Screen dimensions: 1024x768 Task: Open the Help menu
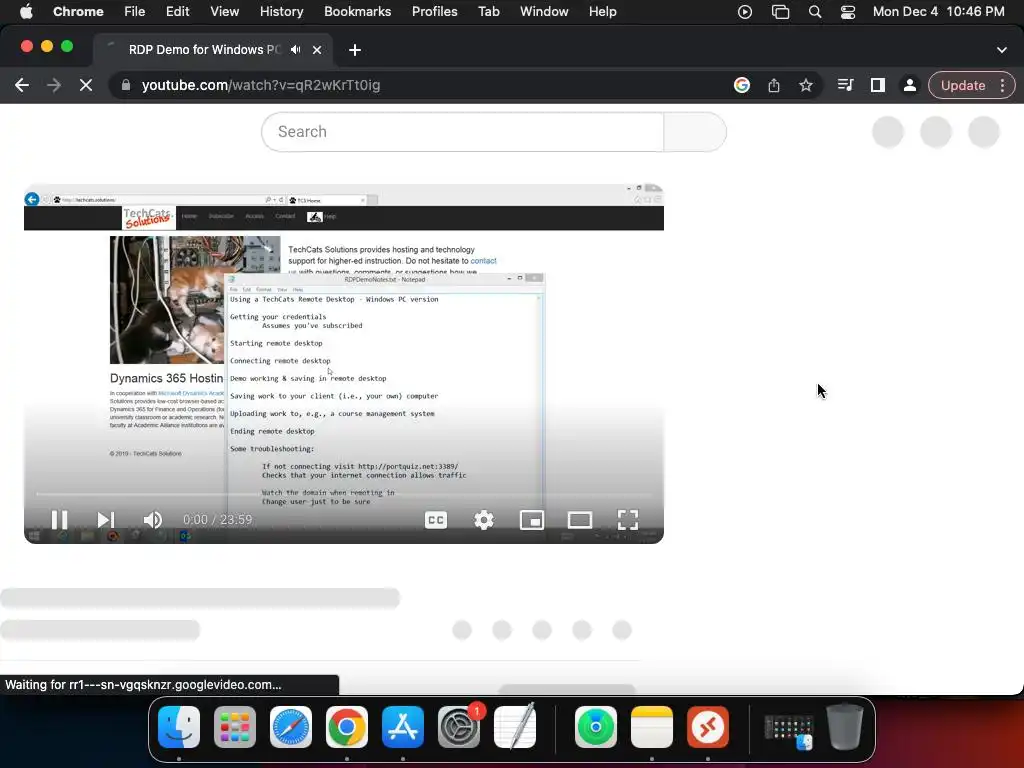pyautogui.click(x=602, y=12)
